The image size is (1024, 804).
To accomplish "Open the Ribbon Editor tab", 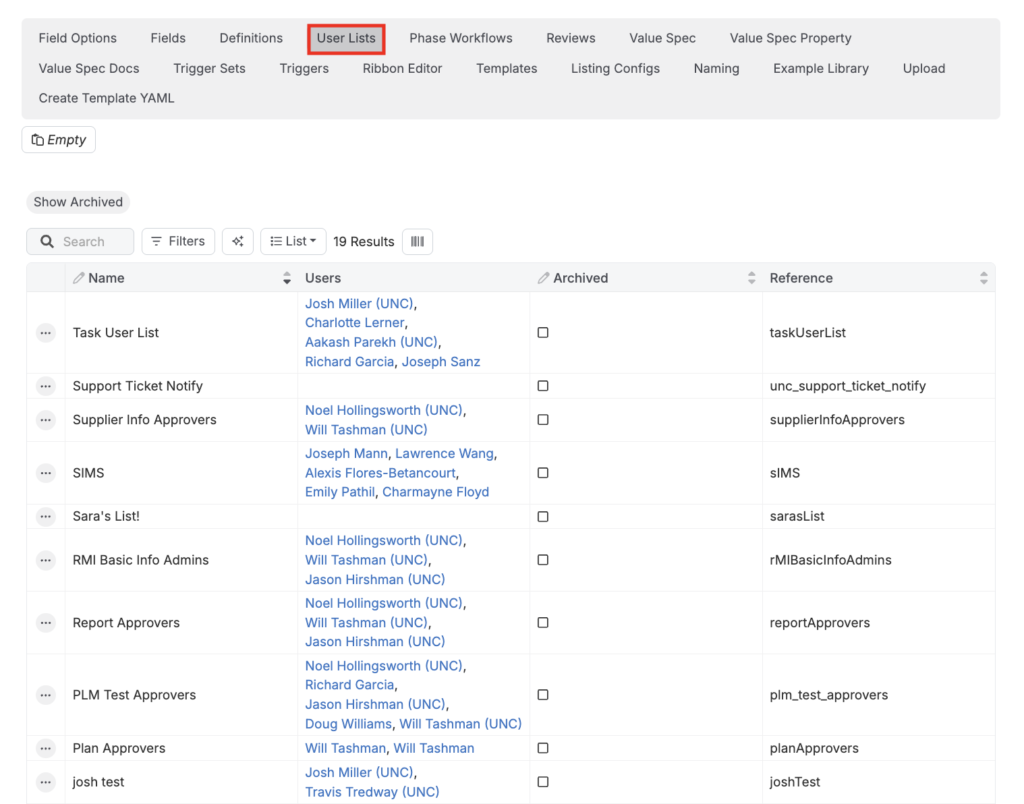I will pyautogui.click(x=402, y=69).
